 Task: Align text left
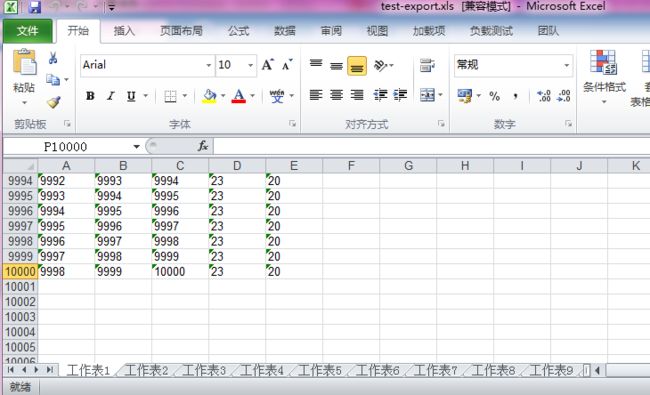[x=316, y=95]
